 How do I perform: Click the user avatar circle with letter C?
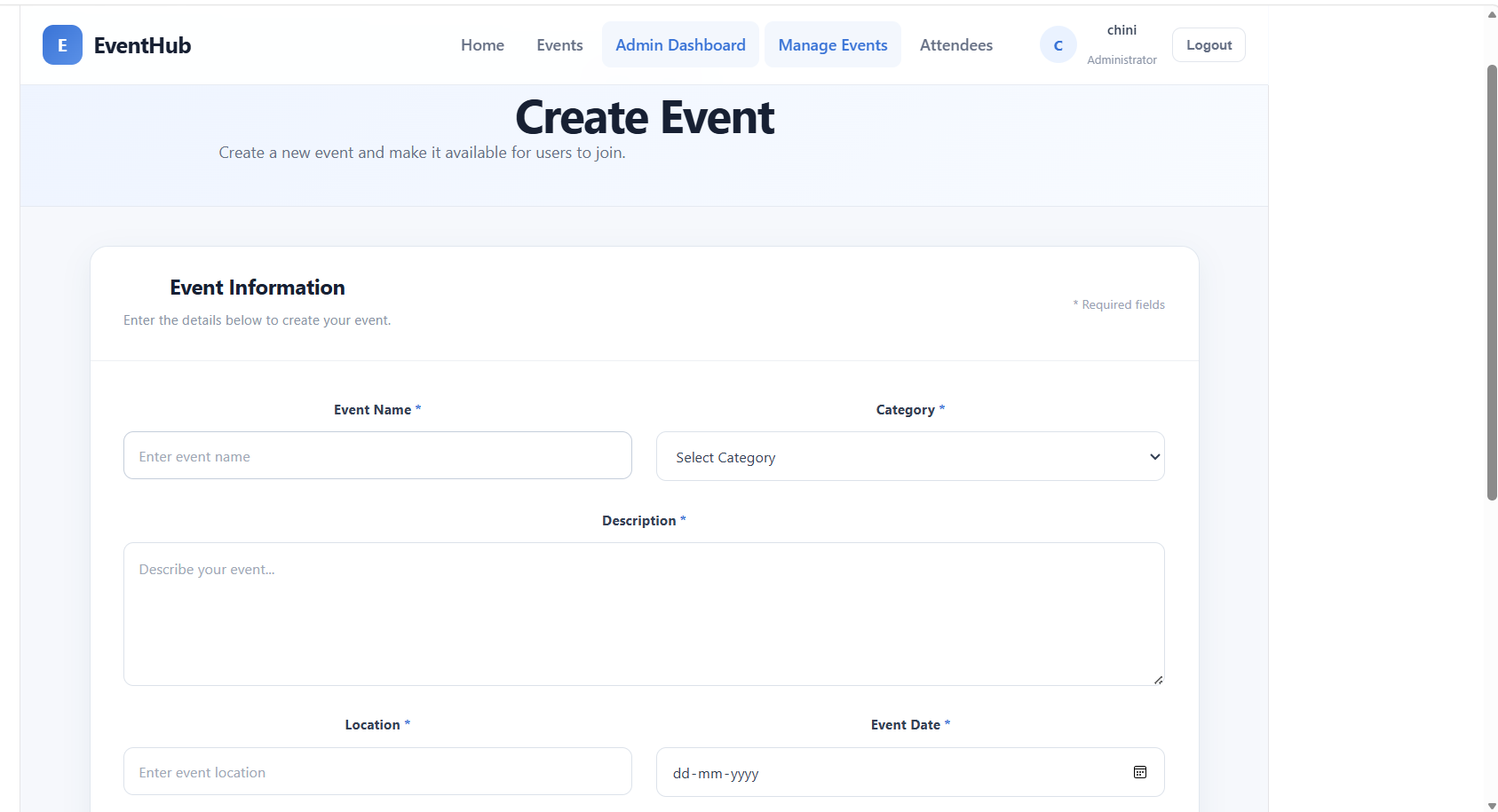1058,45
